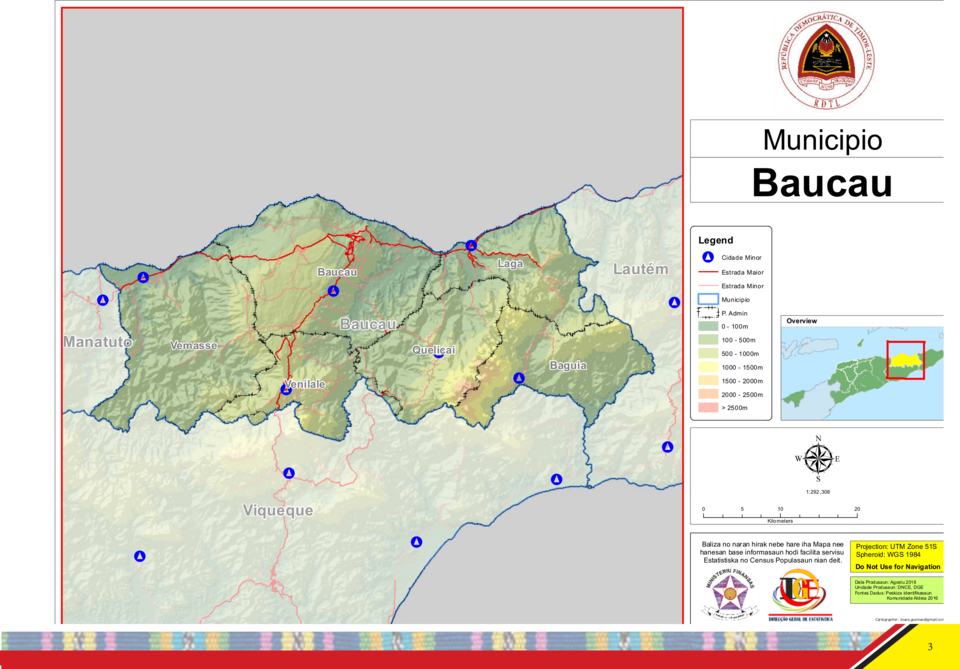
Task: Click the 'Vemasse' map label
Action: coord(193,345)
